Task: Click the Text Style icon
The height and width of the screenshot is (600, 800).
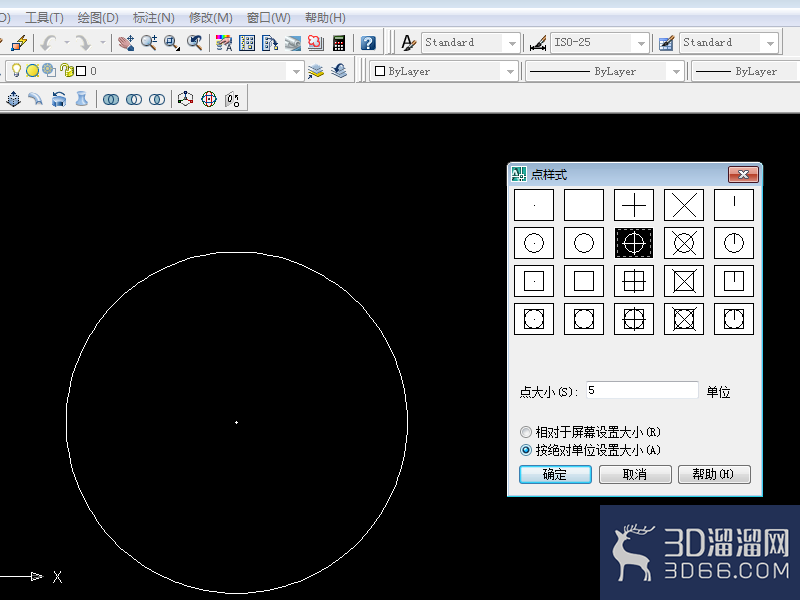Action: 408,42
